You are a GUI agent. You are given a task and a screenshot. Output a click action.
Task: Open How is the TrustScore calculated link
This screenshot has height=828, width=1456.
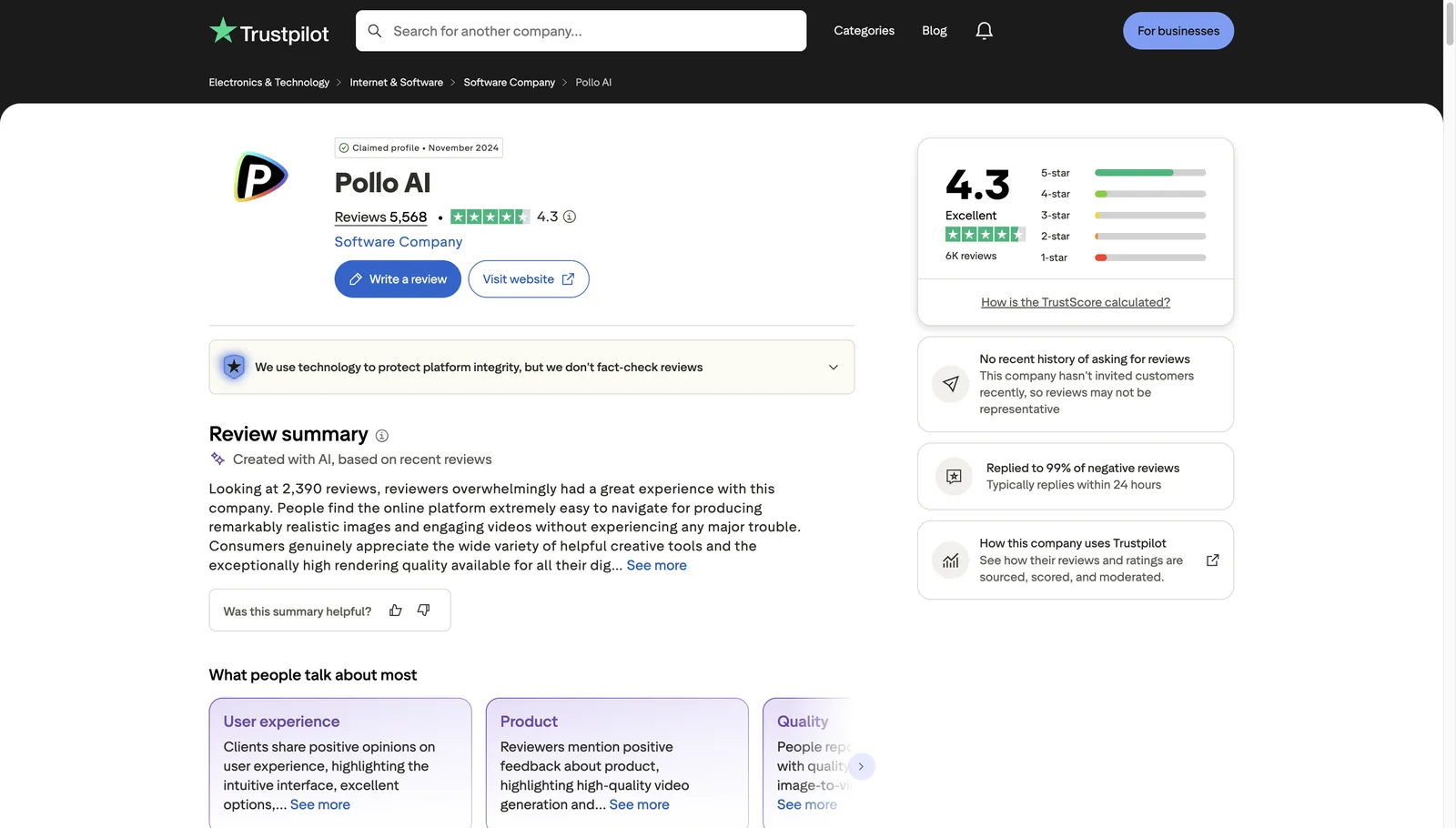1076,302
